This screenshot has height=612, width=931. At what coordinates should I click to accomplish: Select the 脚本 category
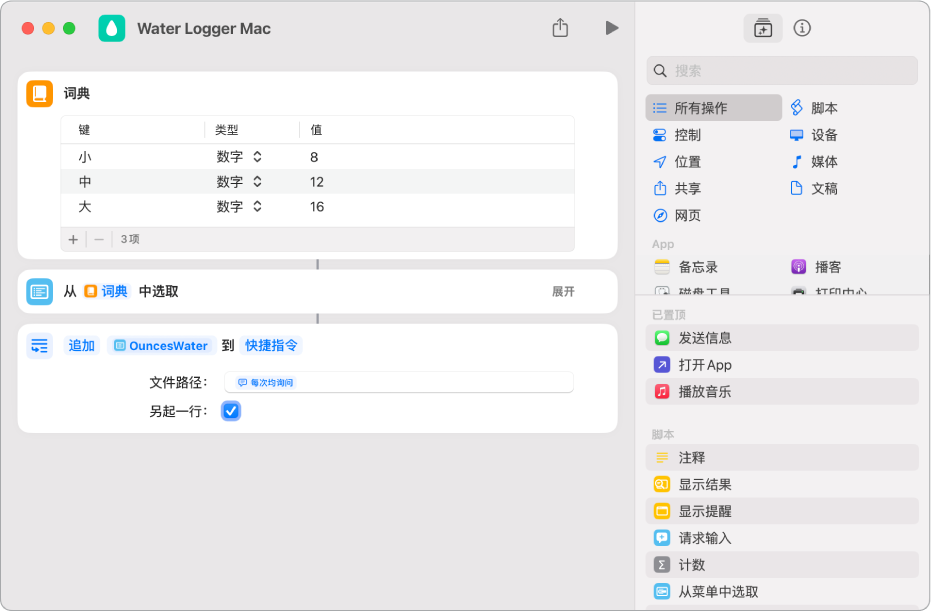813,108
